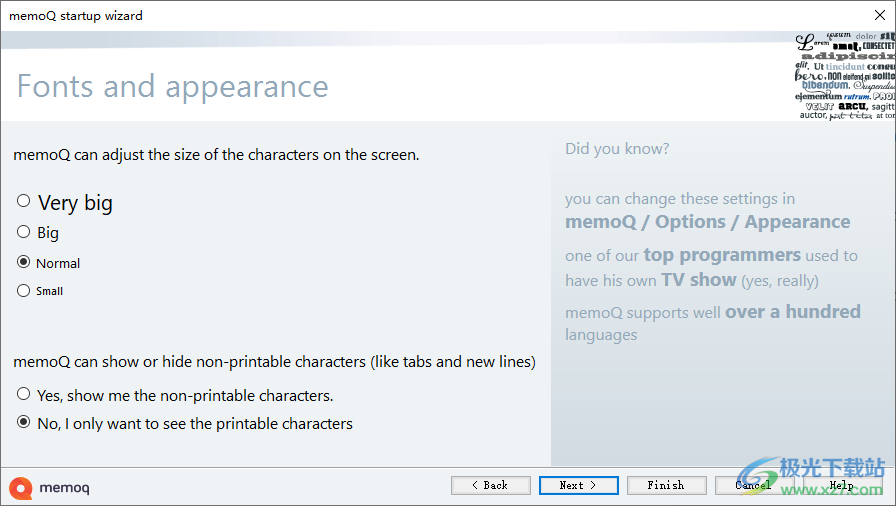Click the 'memoQ startup wizard' title text
The height and width of the screenshot is (506, 896).
coord(76,16)
